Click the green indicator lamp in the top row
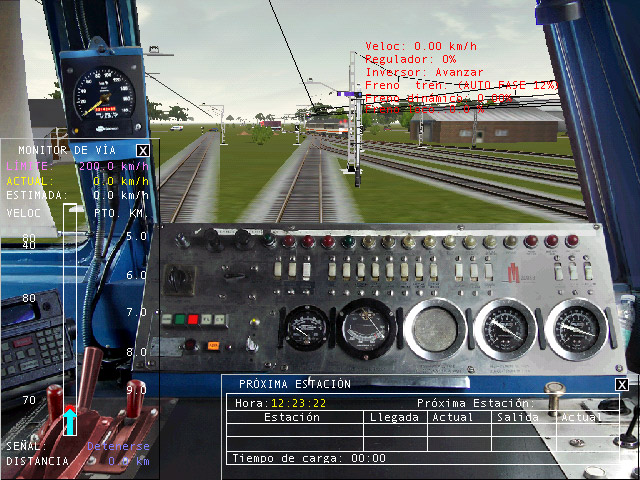 coord(348,242)
